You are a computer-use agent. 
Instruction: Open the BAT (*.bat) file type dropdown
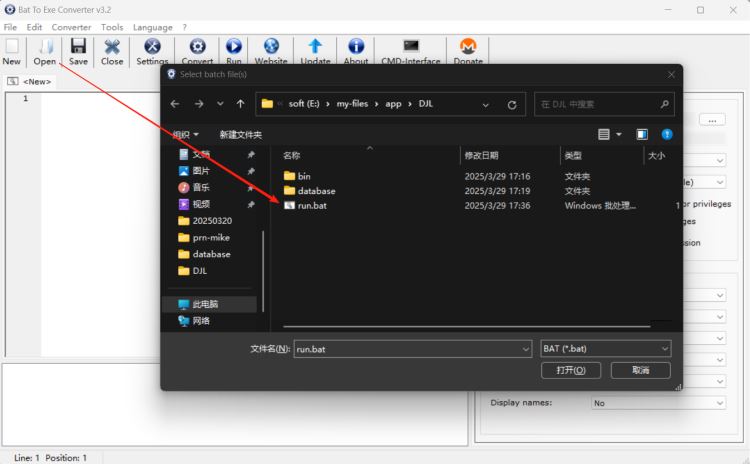(x=606, y=349)
